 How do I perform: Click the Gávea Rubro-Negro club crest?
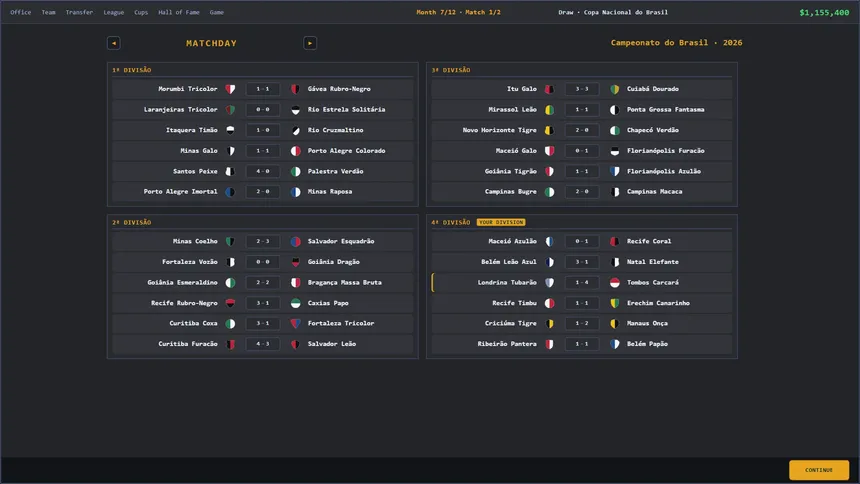295,89
